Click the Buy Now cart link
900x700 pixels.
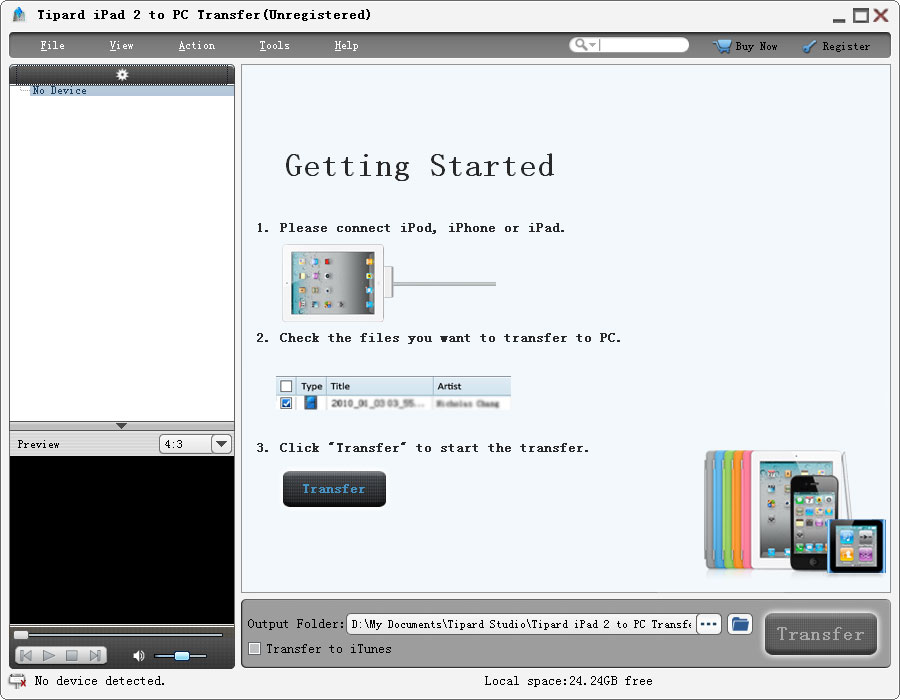tap(745, 46)
